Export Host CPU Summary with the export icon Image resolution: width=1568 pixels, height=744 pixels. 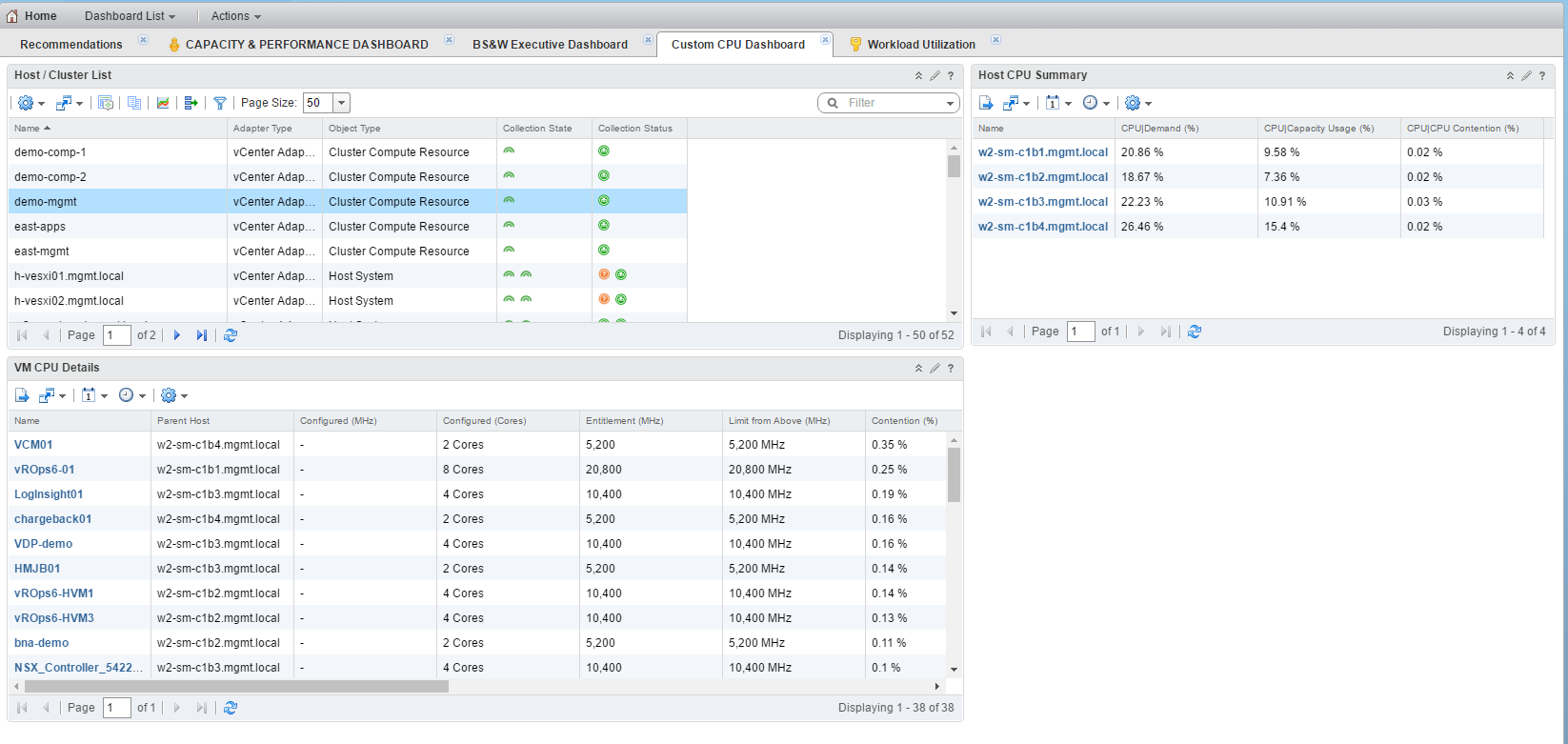pos(986,103)
